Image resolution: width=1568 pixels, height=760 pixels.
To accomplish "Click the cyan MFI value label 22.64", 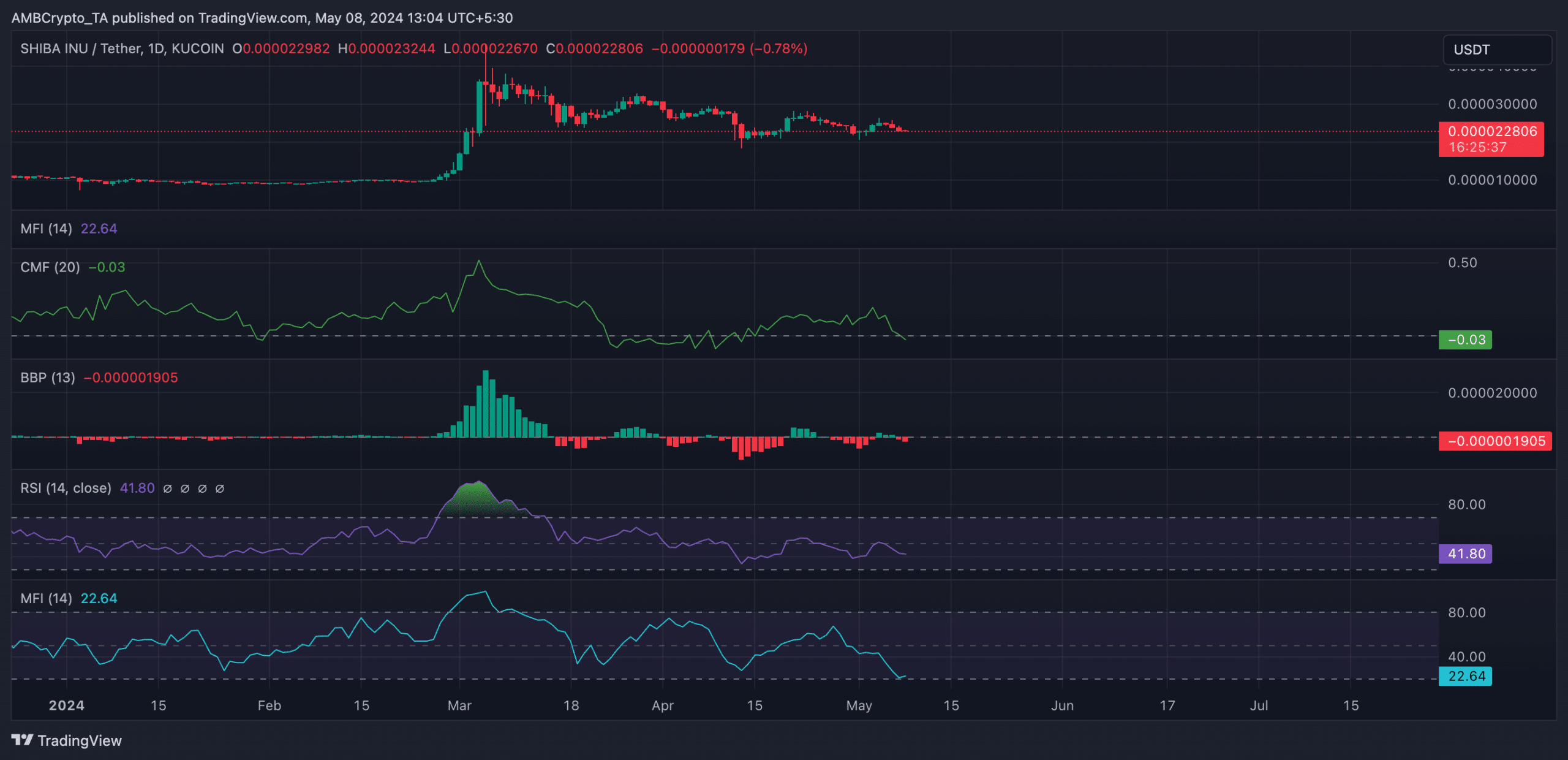I will click(1465, 676).
